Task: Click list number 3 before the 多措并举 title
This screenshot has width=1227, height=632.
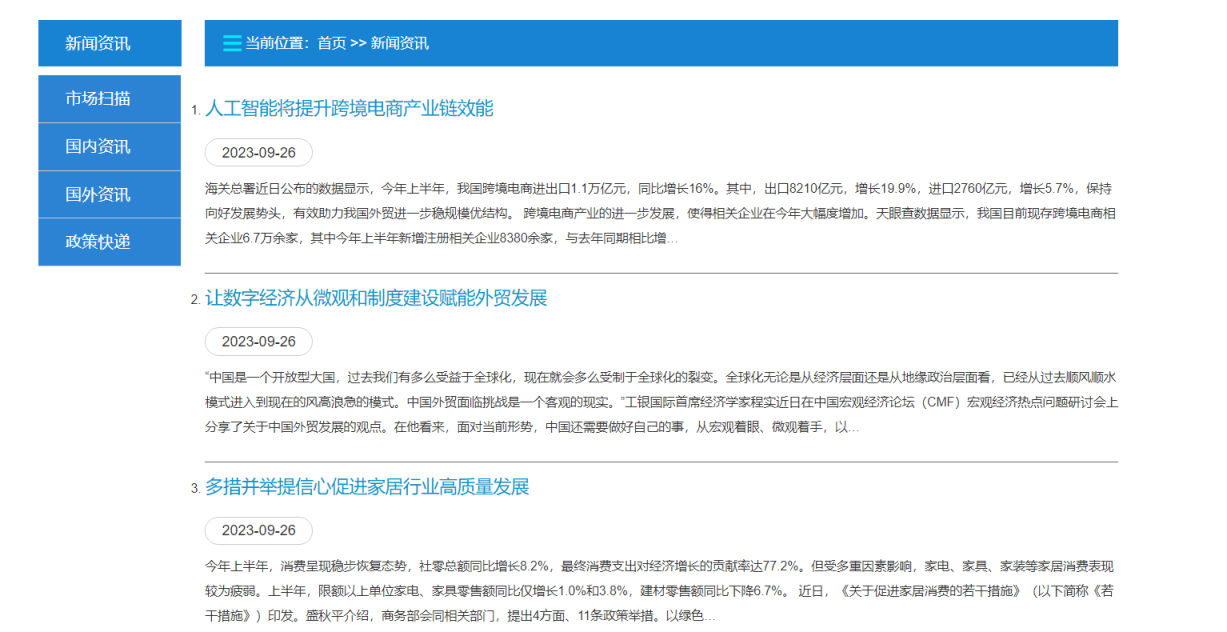Action: point(195,489)
